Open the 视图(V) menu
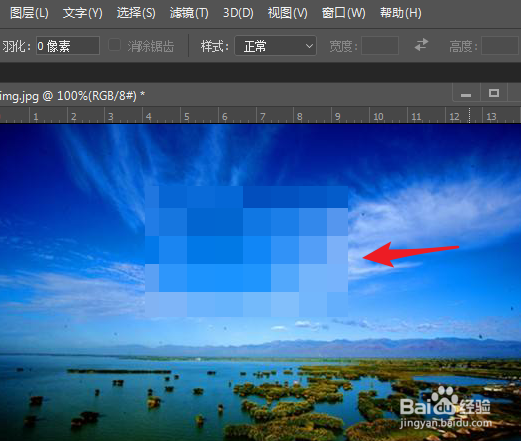 (x=288, y=13)
